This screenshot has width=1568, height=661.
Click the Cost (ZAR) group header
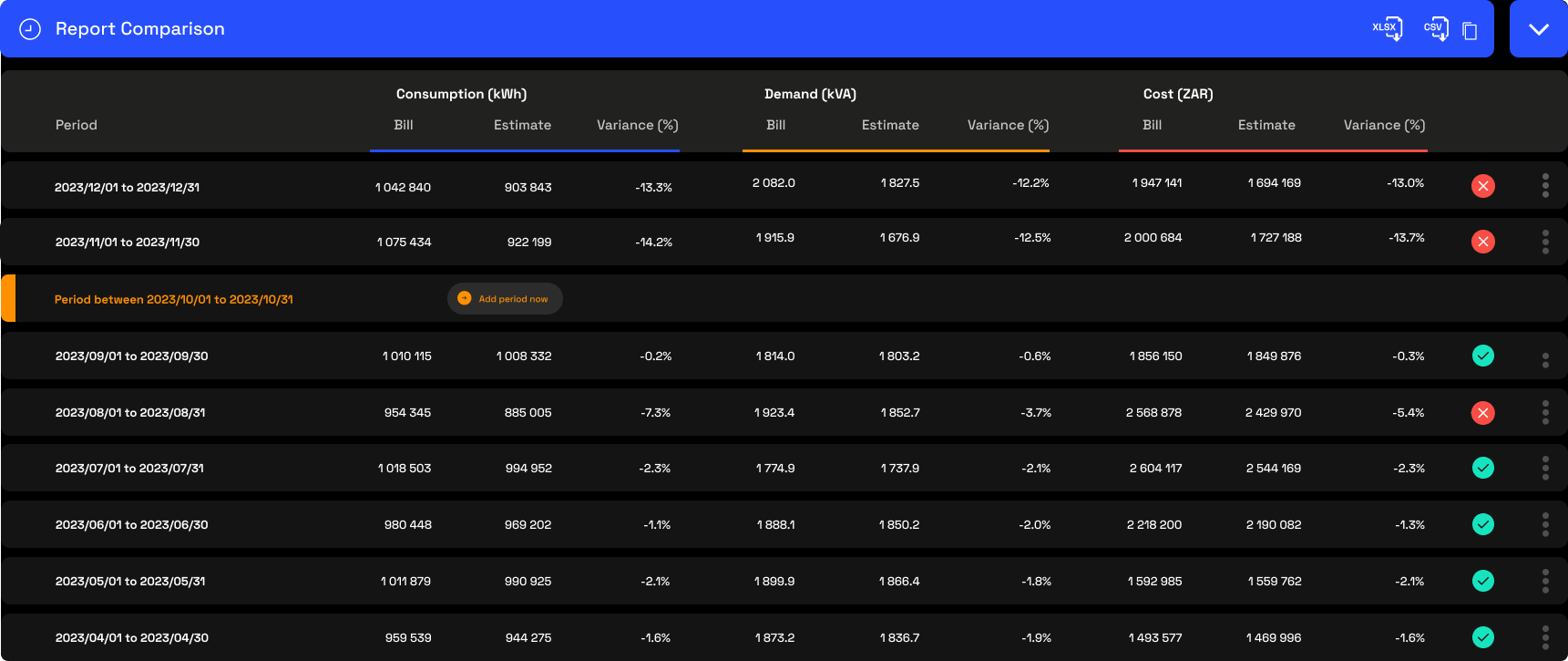pos(1178,94)
